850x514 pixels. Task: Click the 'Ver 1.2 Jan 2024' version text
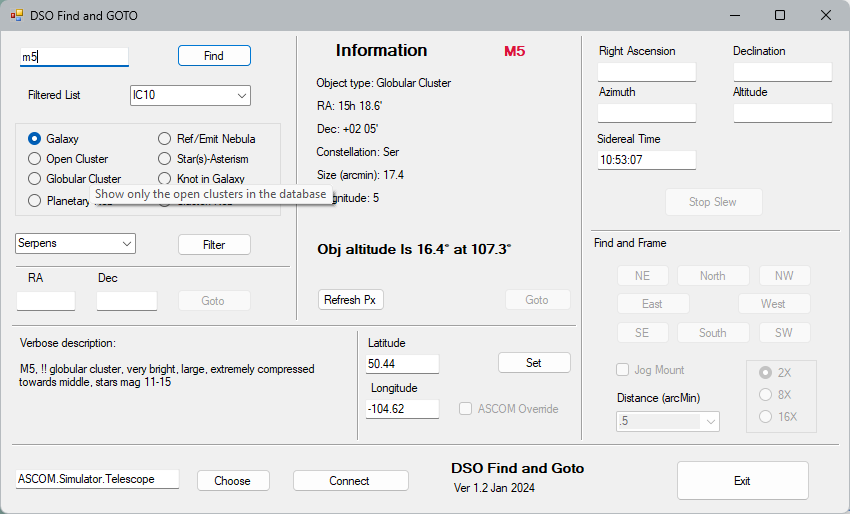(x=494, y=488)
